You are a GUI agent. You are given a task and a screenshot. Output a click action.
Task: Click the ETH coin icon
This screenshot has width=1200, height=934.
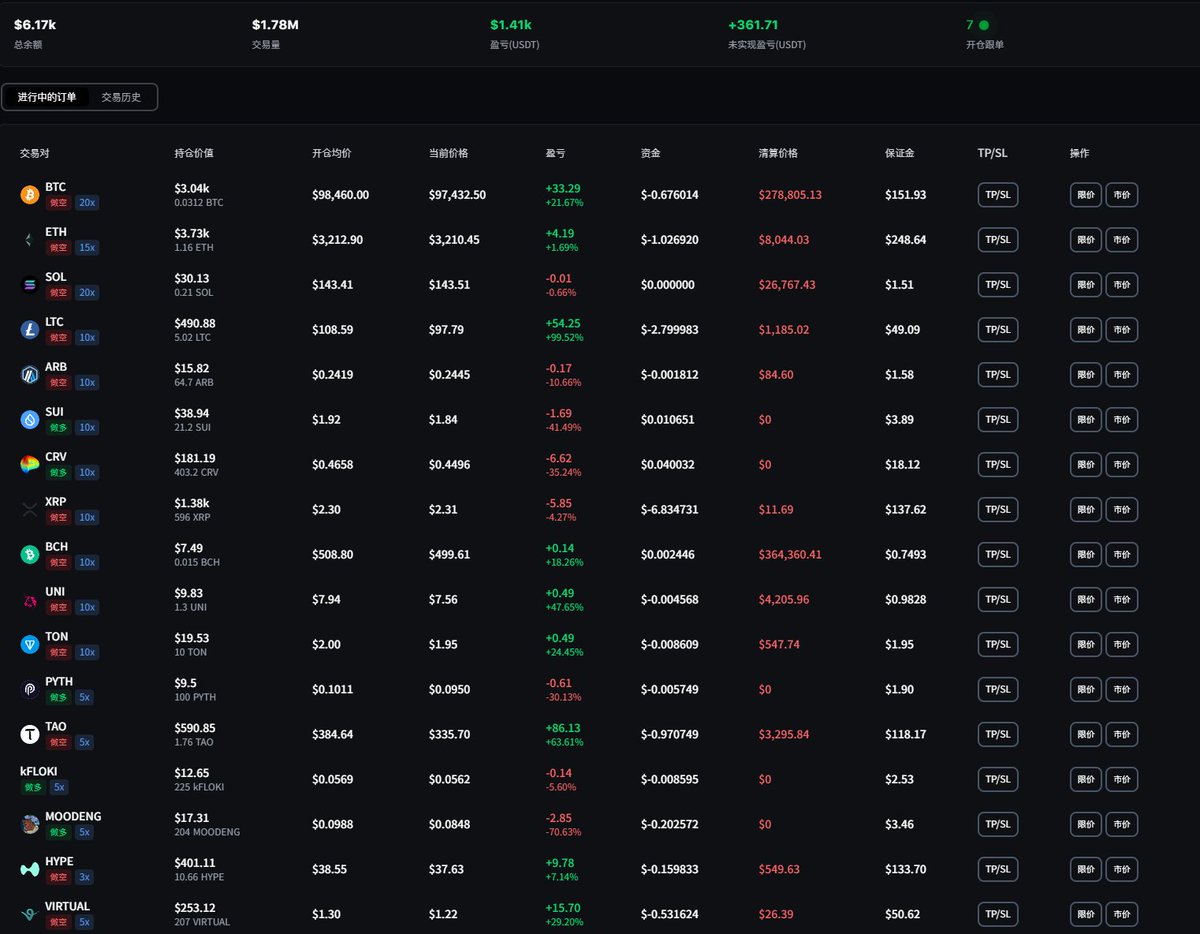pos(29,240)
